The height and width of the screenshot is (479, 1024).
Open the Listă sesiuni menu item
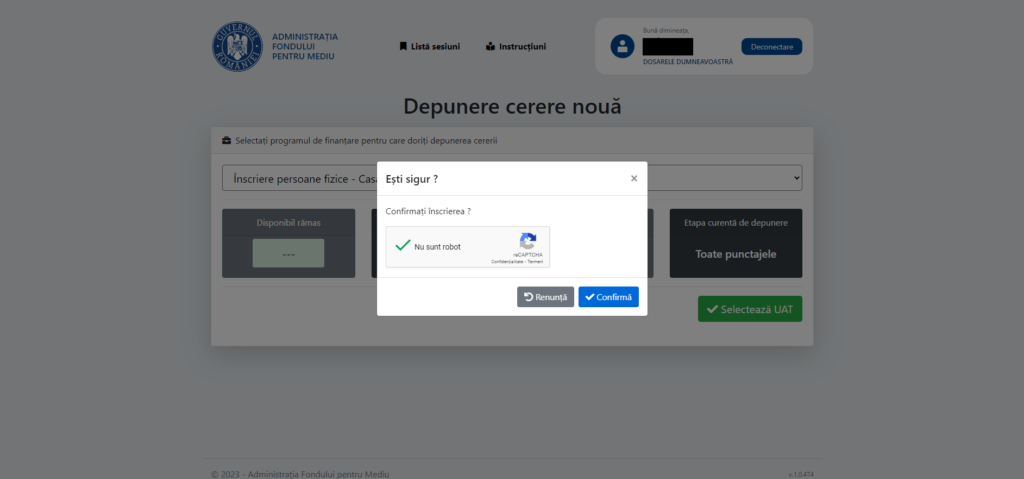(x=430, y=46)
